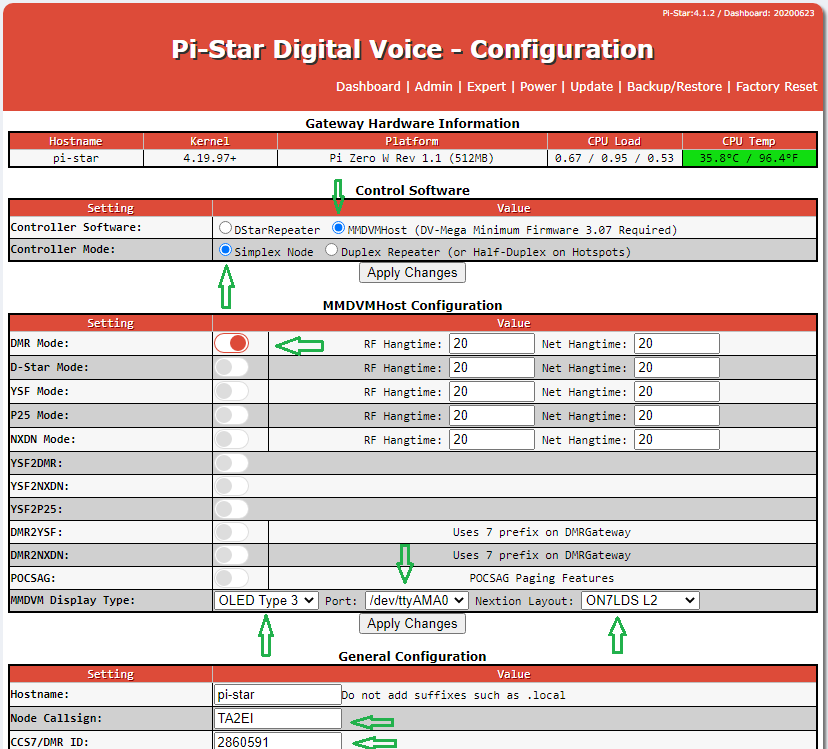The height and width of the screenshot is (749, 828).
Task: Edit the P25 Mode RF Hangtime field
Action: click(492, 415)
